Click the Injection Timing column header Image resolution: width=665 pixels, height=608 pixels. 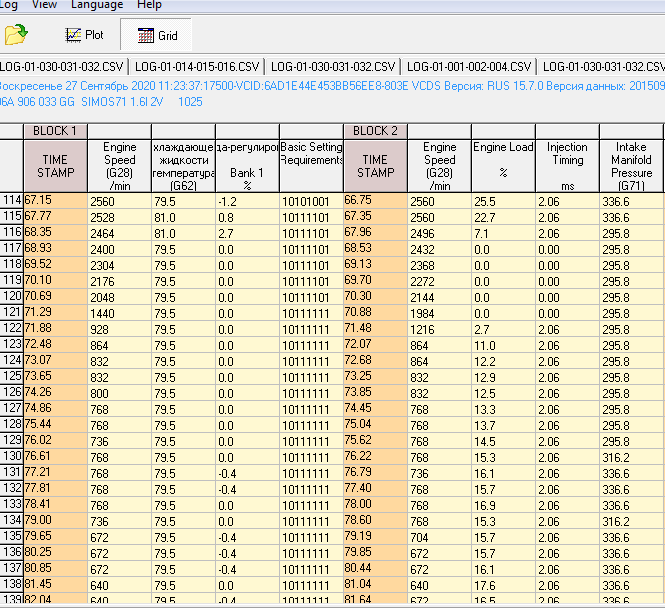pyautogui.click(x=567, y=166)
